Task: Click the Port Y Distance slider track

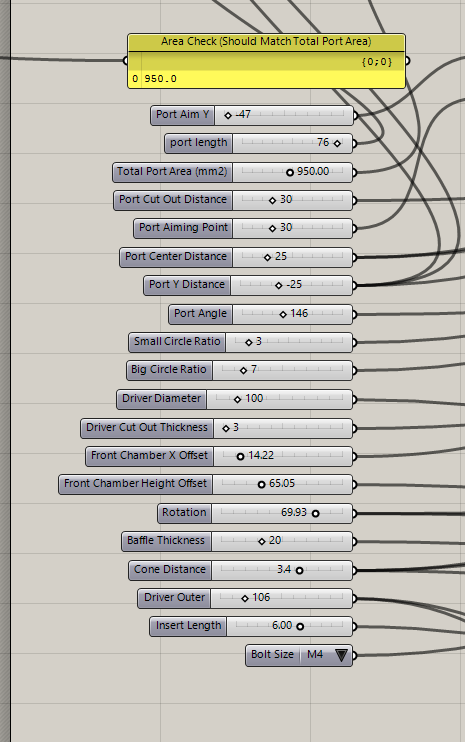Action: pos(291,285)
